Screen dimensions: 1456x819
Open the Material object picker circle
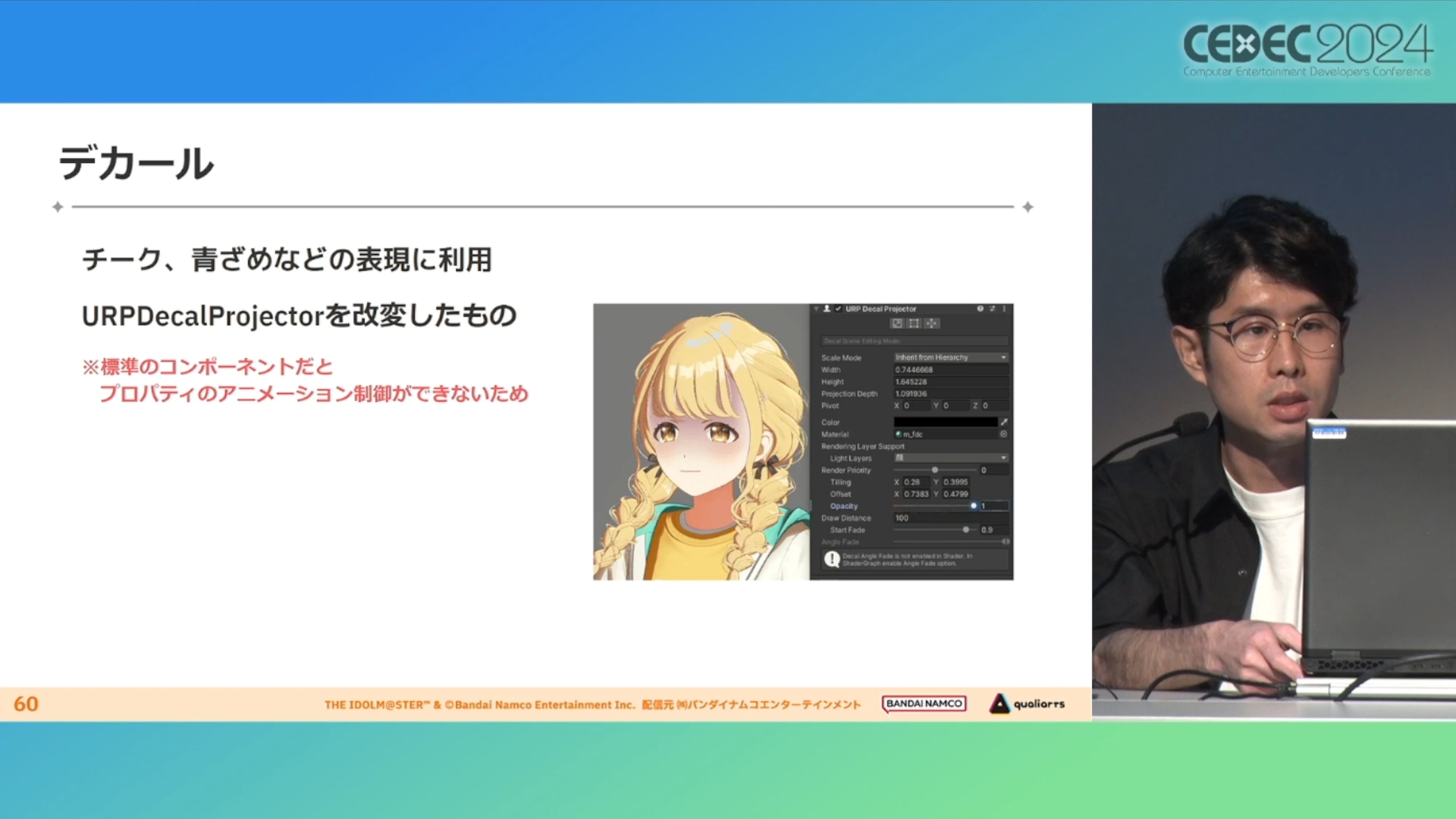coord(1003,435)
